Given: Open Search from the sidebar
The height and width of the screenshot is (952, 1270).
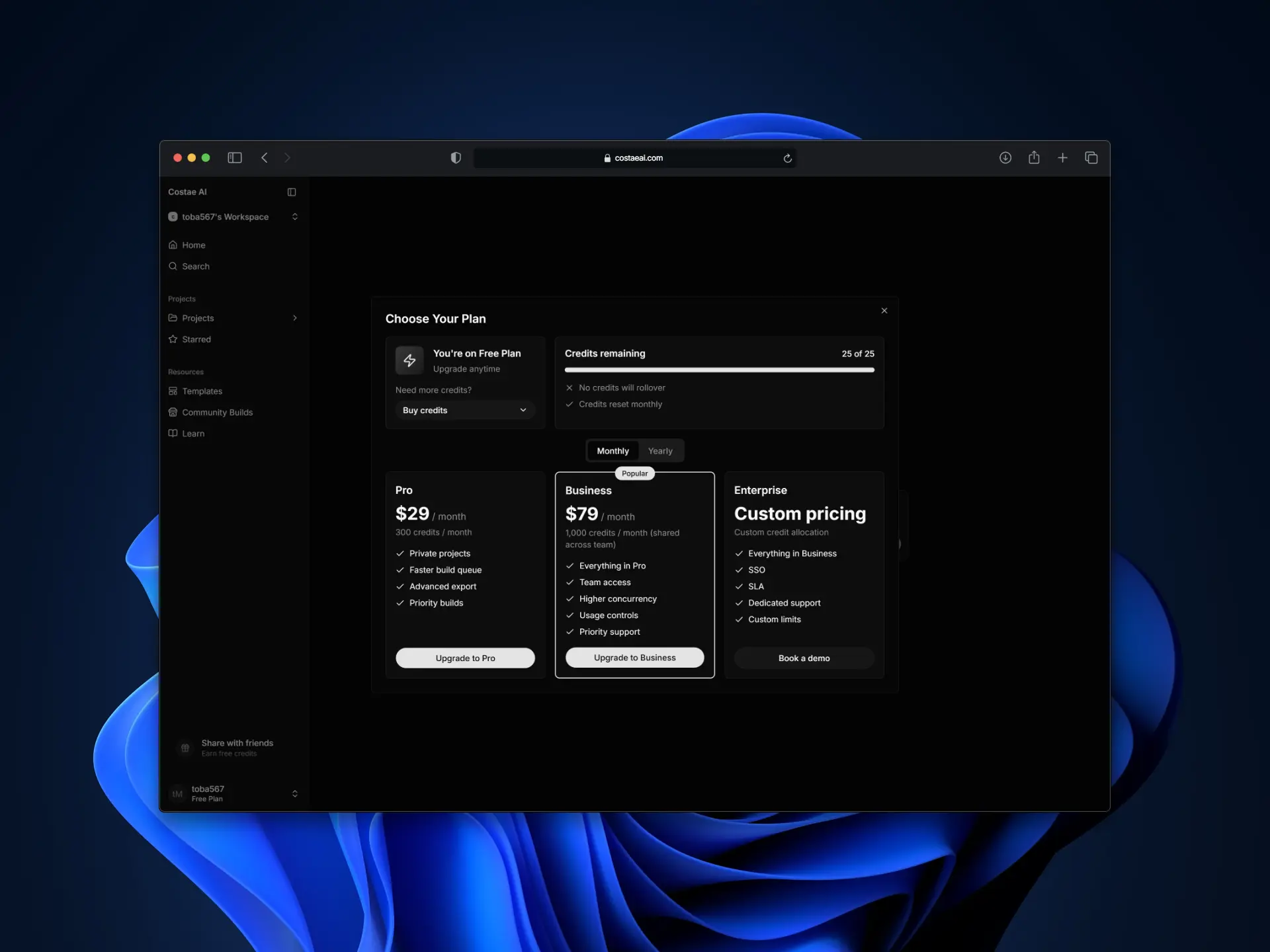Looking at the screenshot, I should (x=195, y=266).
